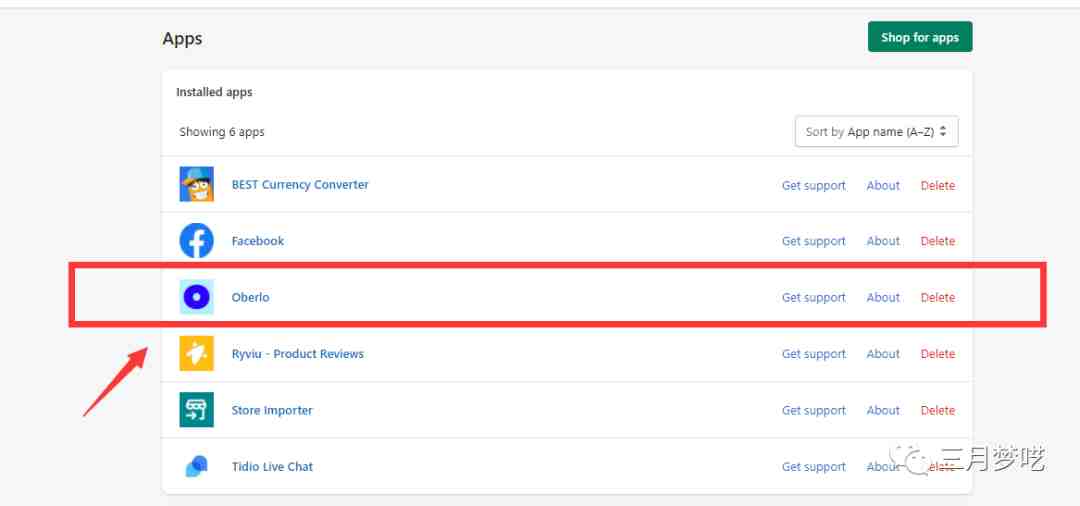
Task: Click the Store Importer app icon
Action: [196, 410]
